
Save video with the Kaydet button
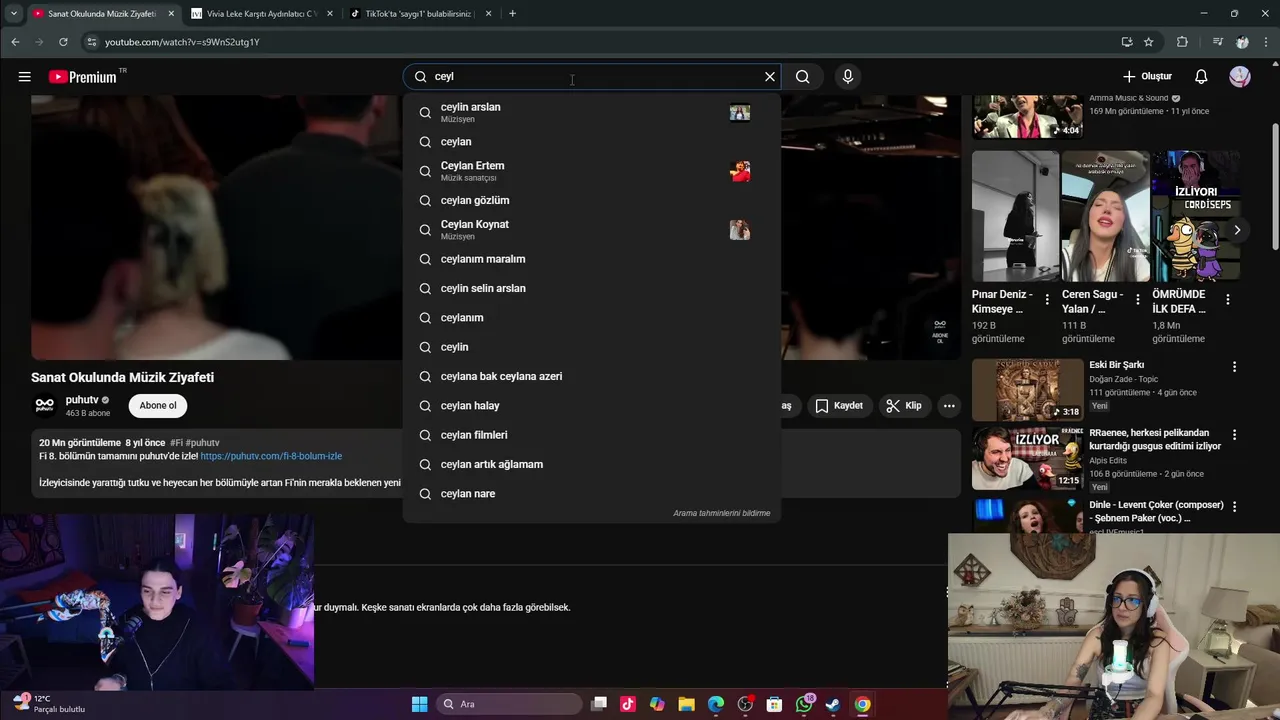click(x=839, y=406)
